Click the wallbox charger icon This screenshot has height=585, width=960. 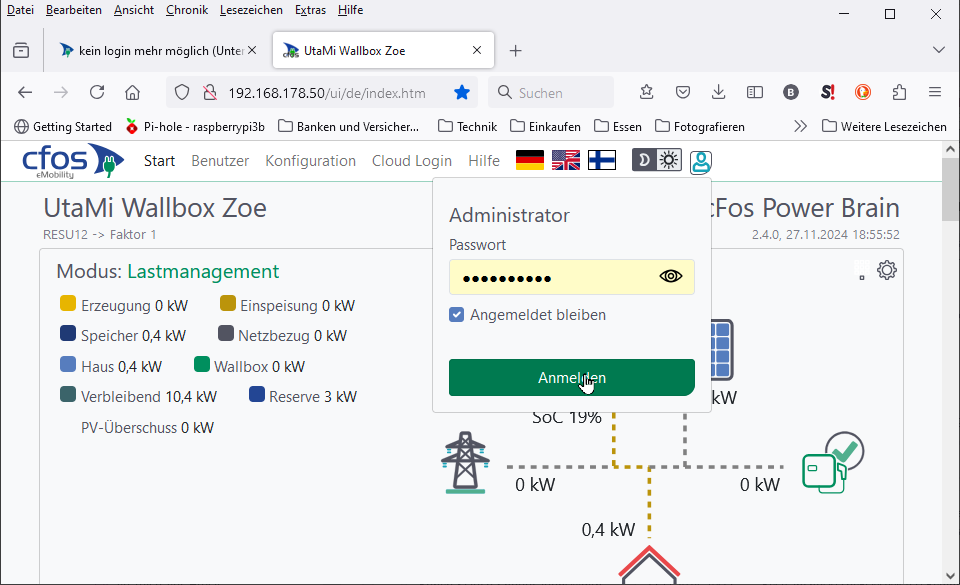(833, 463)
